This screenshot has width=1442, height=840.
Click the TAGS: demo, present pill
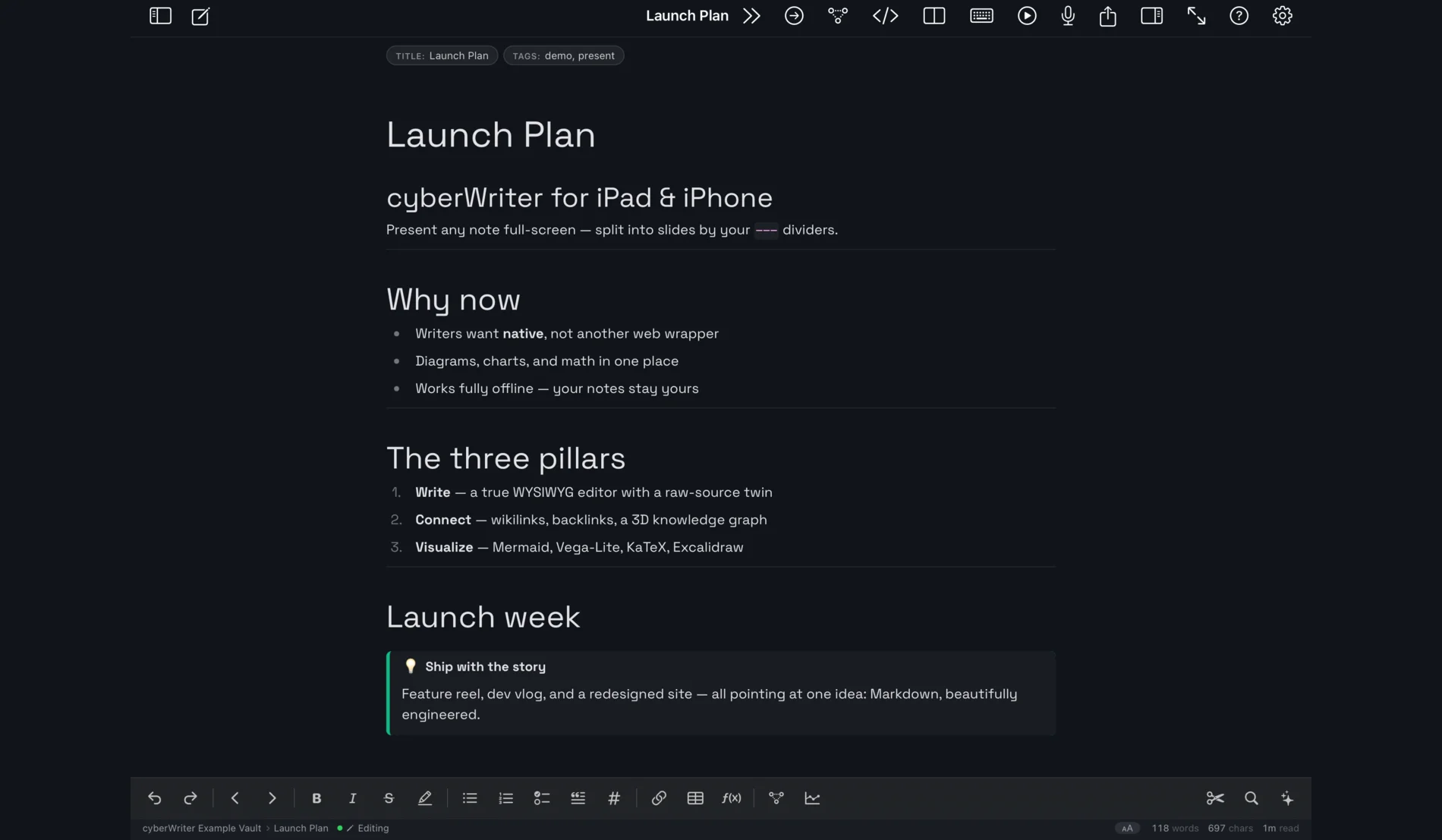pos(563,55)
